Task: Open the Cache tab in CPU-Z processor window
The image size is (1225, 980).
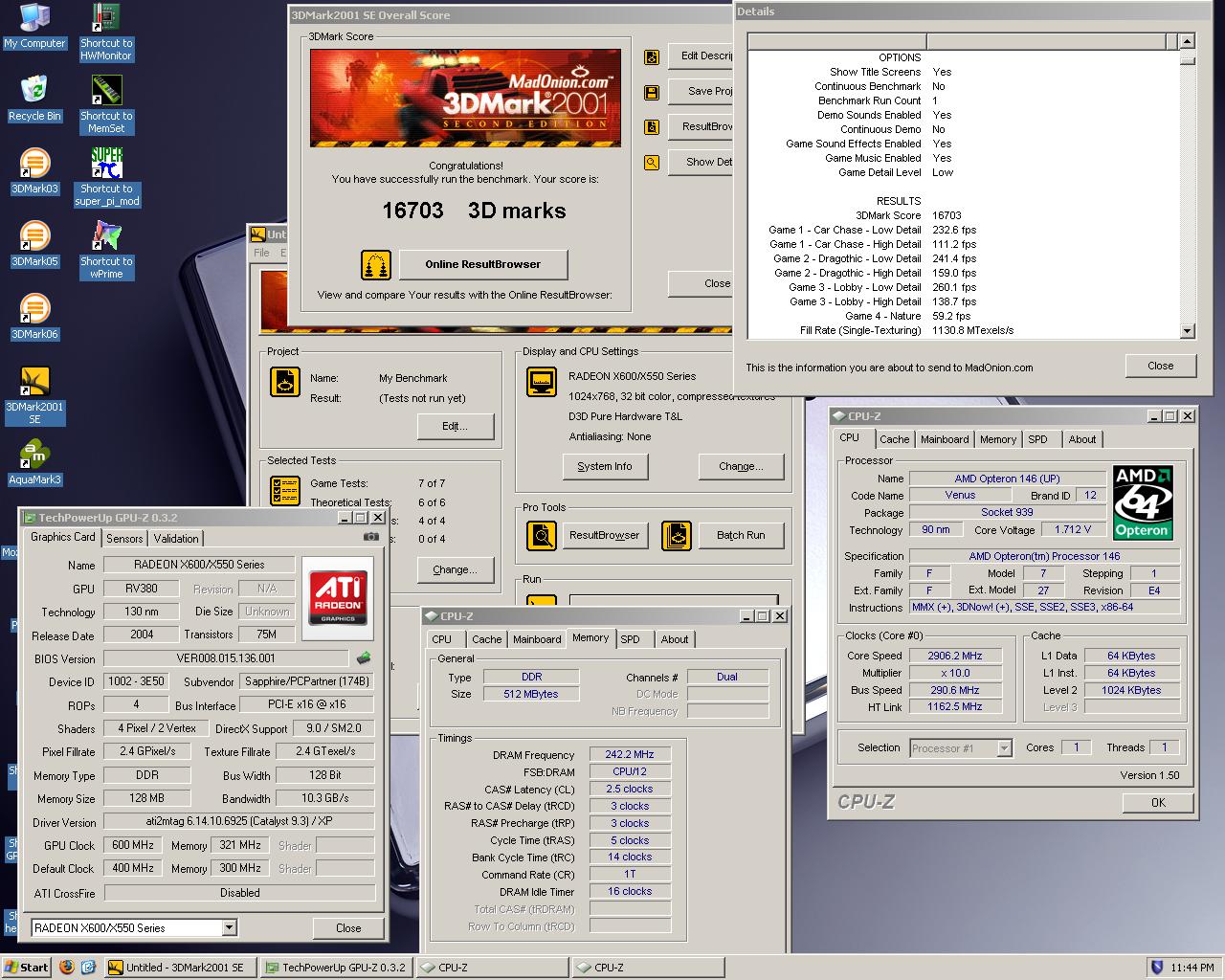Action: point(894,439)
